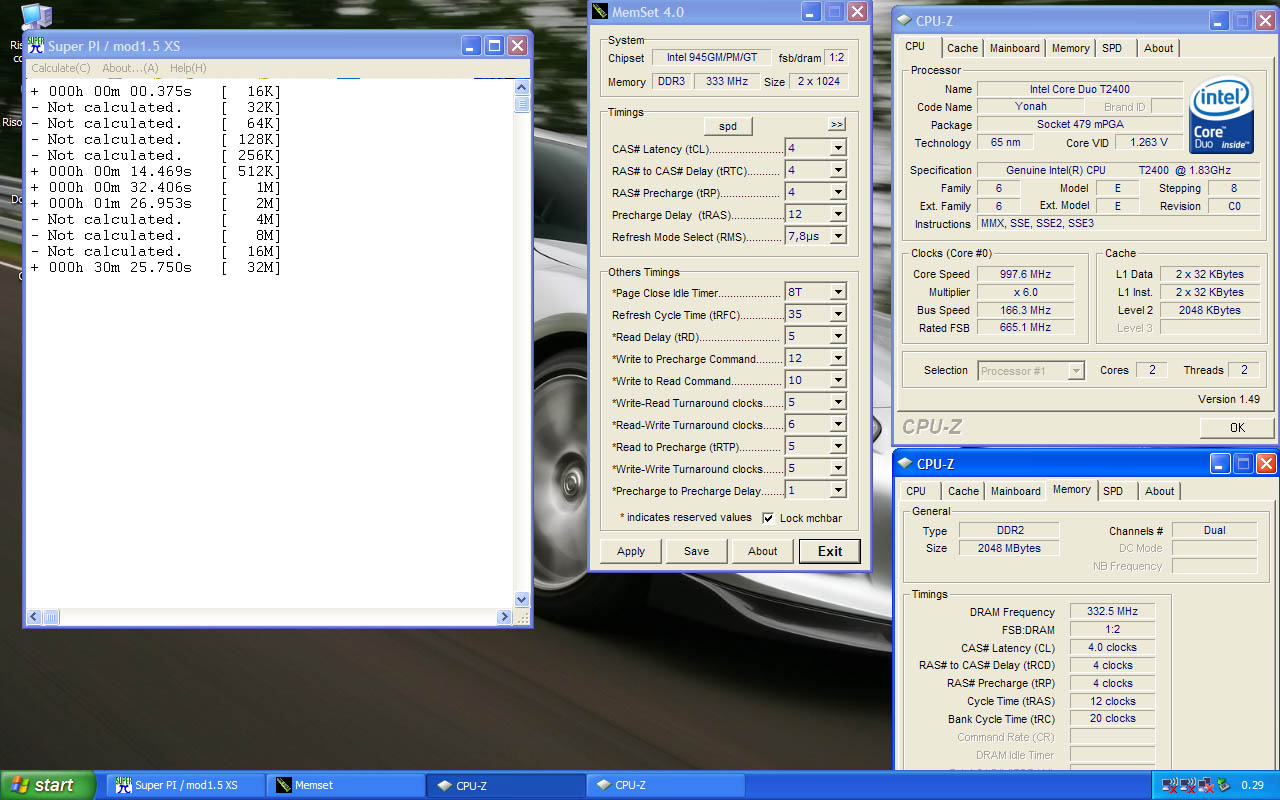Open Write-Write Turnaround clocks dropdown
1280x800 pixels.
tap(838, 468)
